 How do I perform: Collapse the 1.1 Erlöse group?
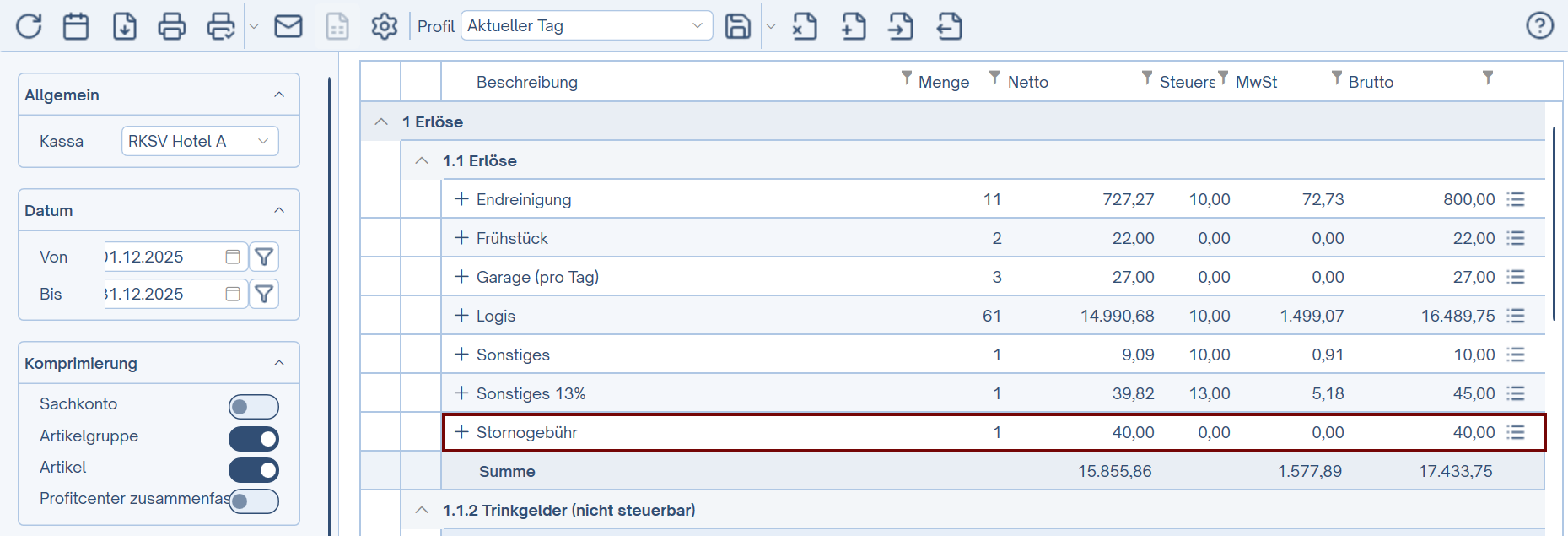coord(422,160)
